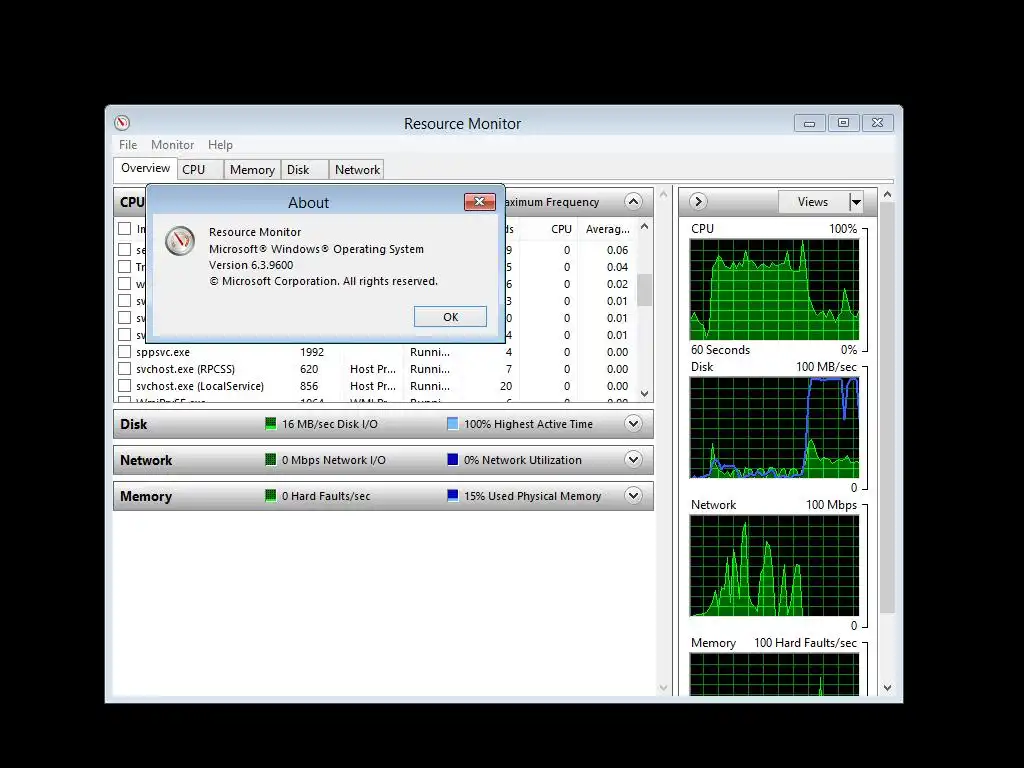Viewport: 1024px width, 768px height.
Task: Click graphs pane scroll down arrow
Action: (887, 688)
